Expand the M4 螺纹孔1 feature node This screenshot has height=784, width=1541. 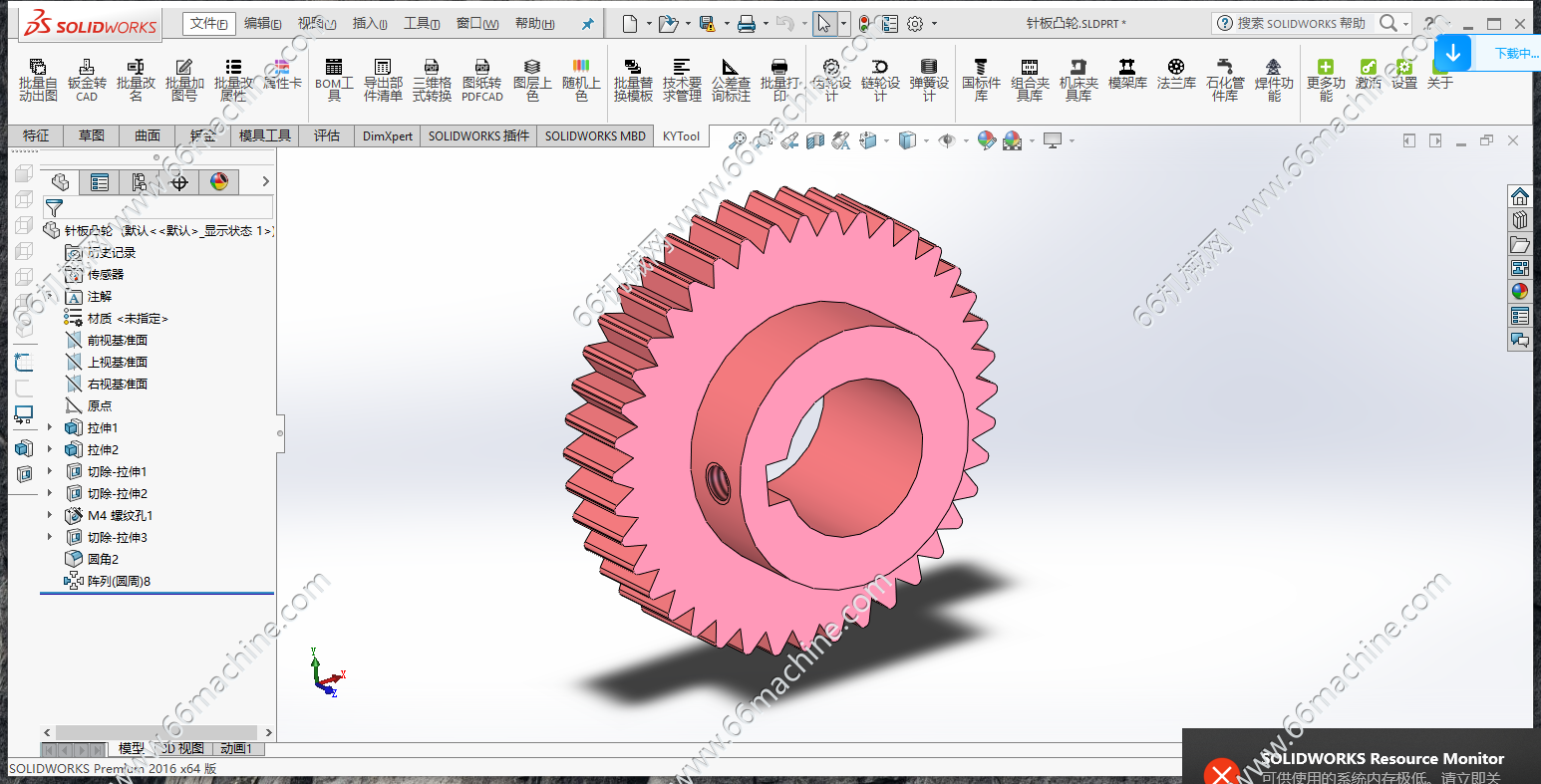tap(50, 515)
